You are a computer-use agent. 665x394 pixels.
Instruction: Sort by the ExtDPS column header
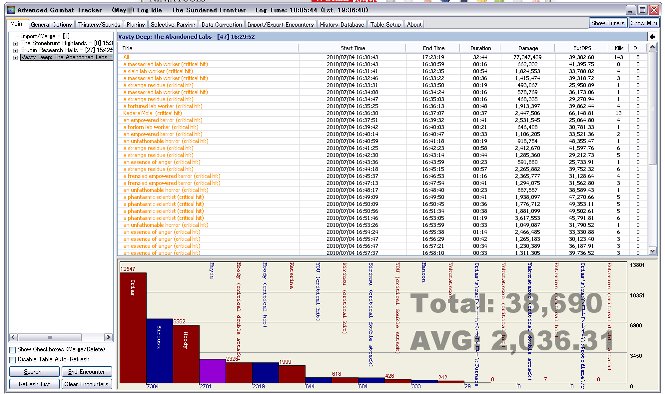pos(581,48)
